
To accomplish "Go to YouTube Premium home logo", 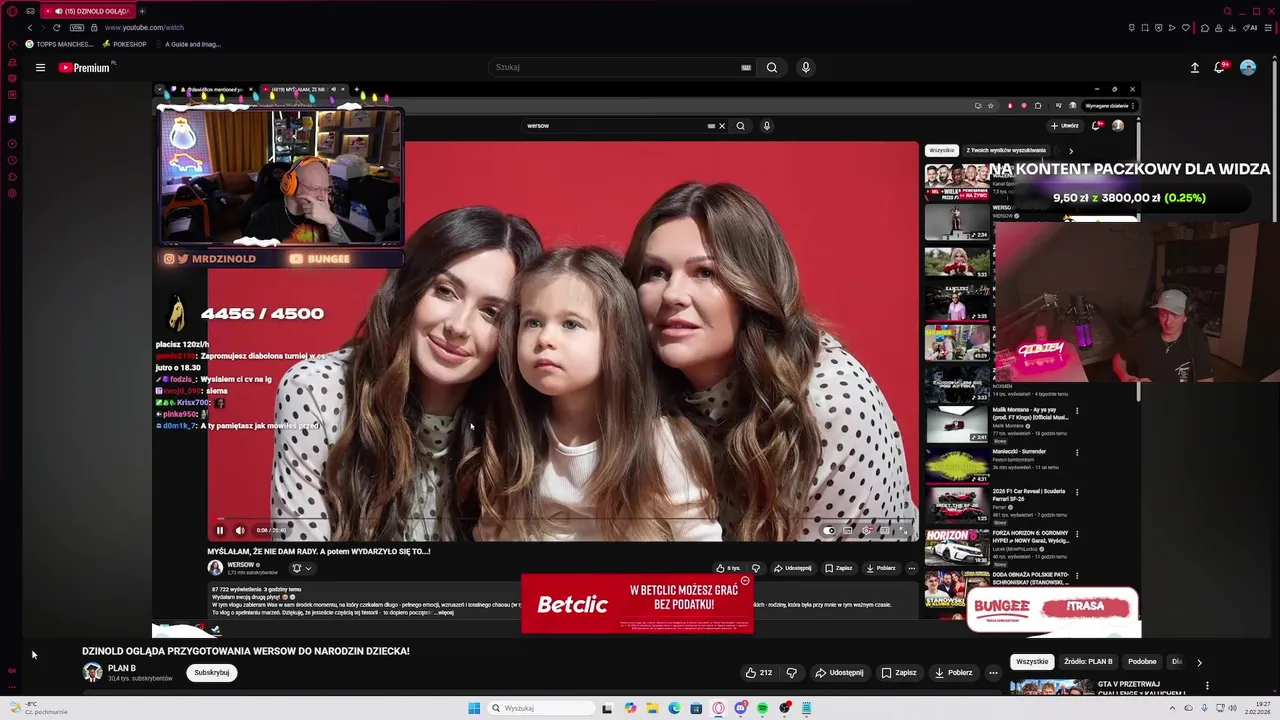I will [x=84, y=68].
